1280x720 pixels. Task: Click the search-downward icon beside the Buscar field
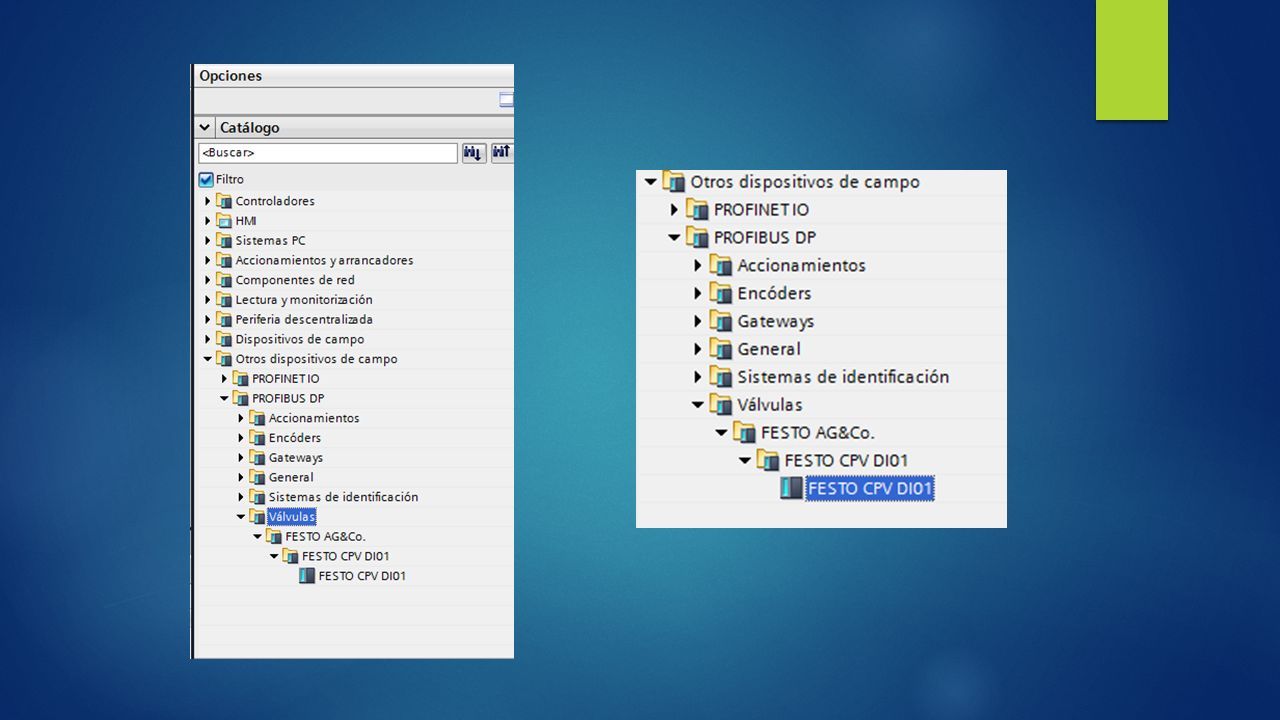tap(474, 153)
